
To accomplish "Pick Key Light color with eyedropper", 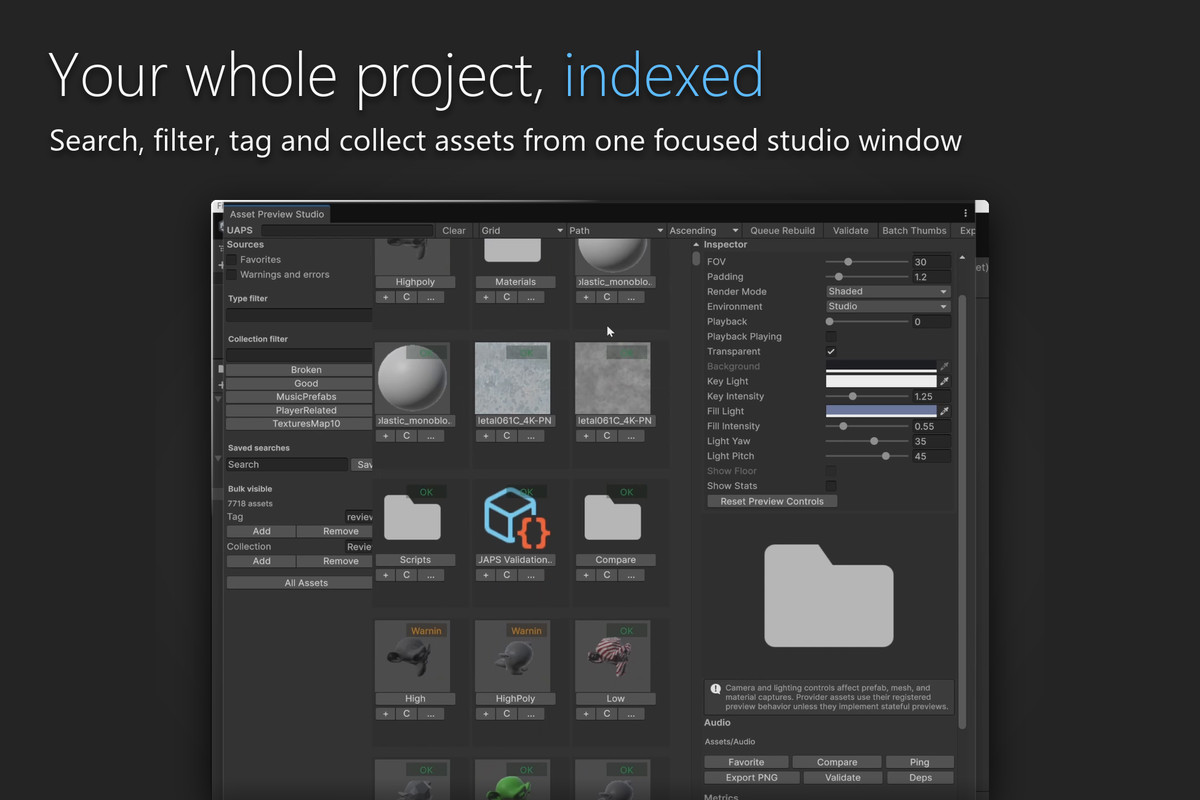I will (x=944, y=381).
